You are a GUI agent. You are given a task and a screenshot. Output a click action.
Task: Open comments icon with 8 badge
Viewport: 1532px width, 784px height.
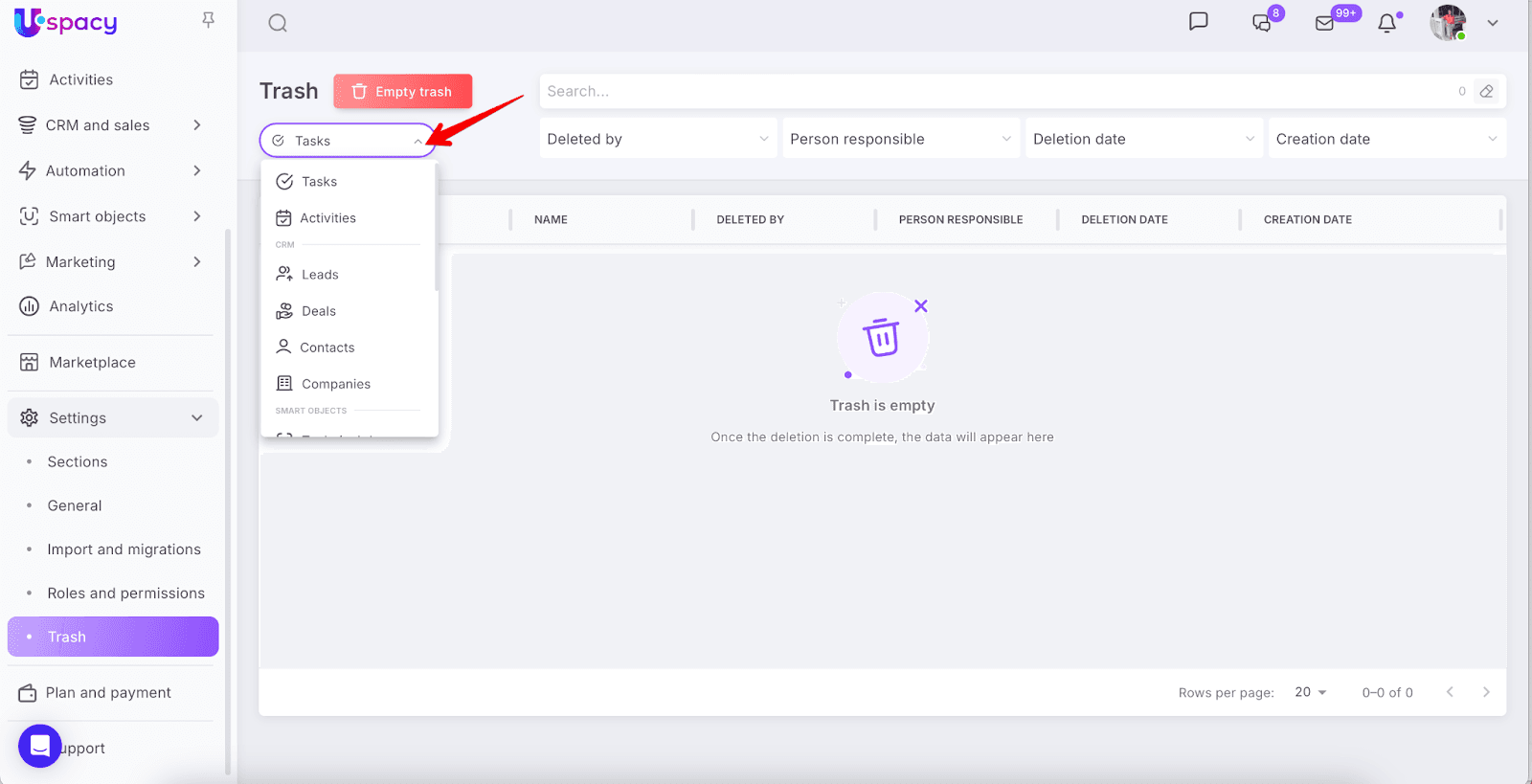(x=1262, y=23)
